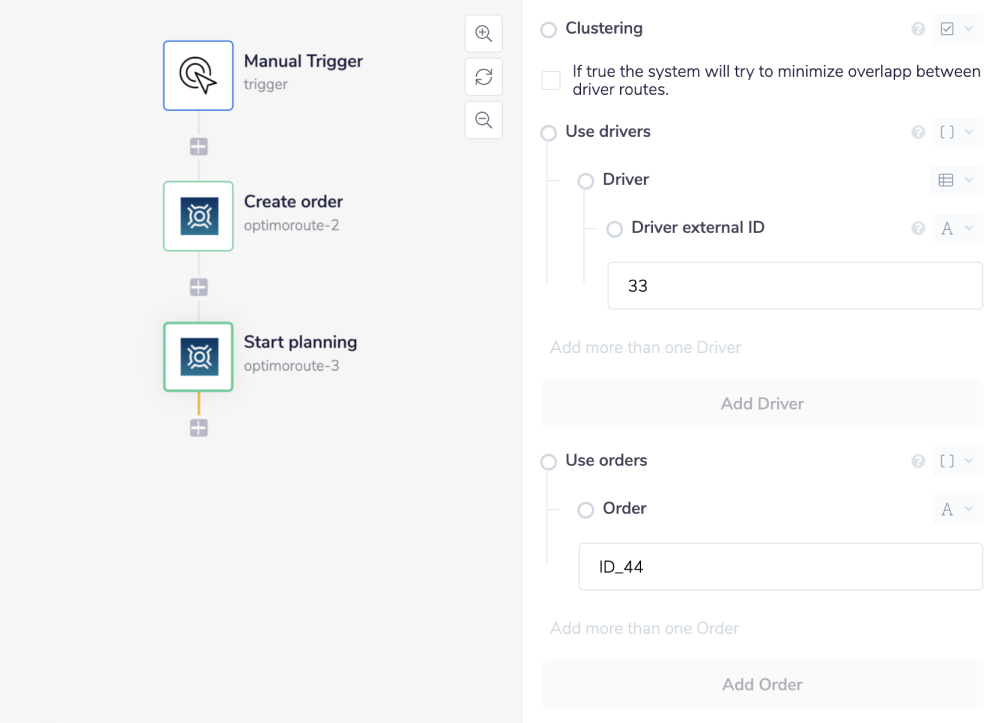Image resolution: width=1000 pixels, height=723 pixels.
Task: Open Clustering type dropdown
Action: click(956, 29)
